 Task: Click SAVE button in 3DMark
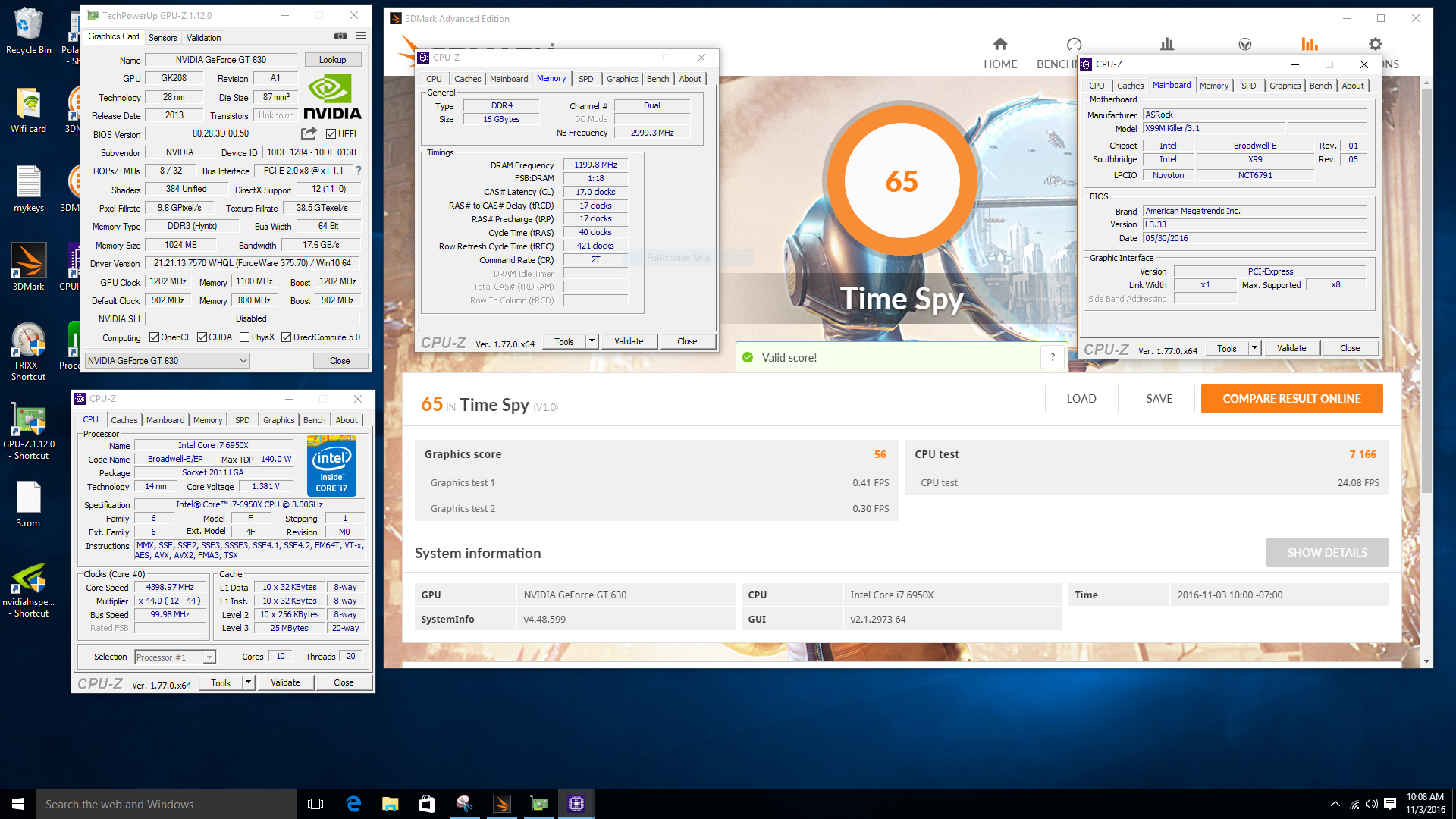1159,399
